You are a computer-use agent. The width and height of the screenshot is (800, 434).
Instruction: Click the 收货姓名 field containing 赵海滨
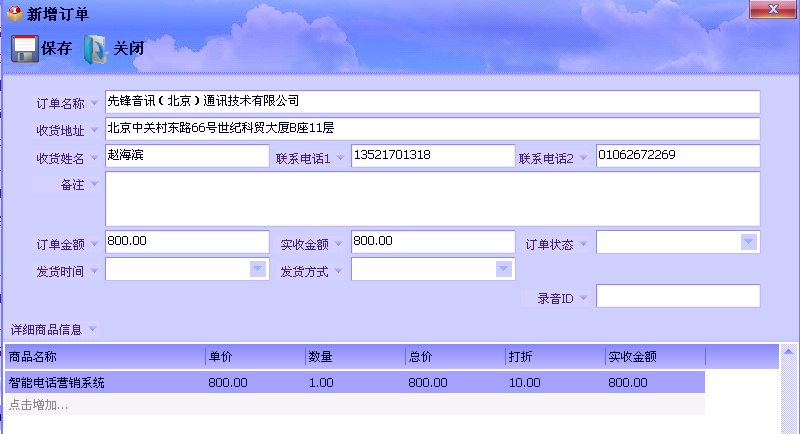(x=187, y=156)
